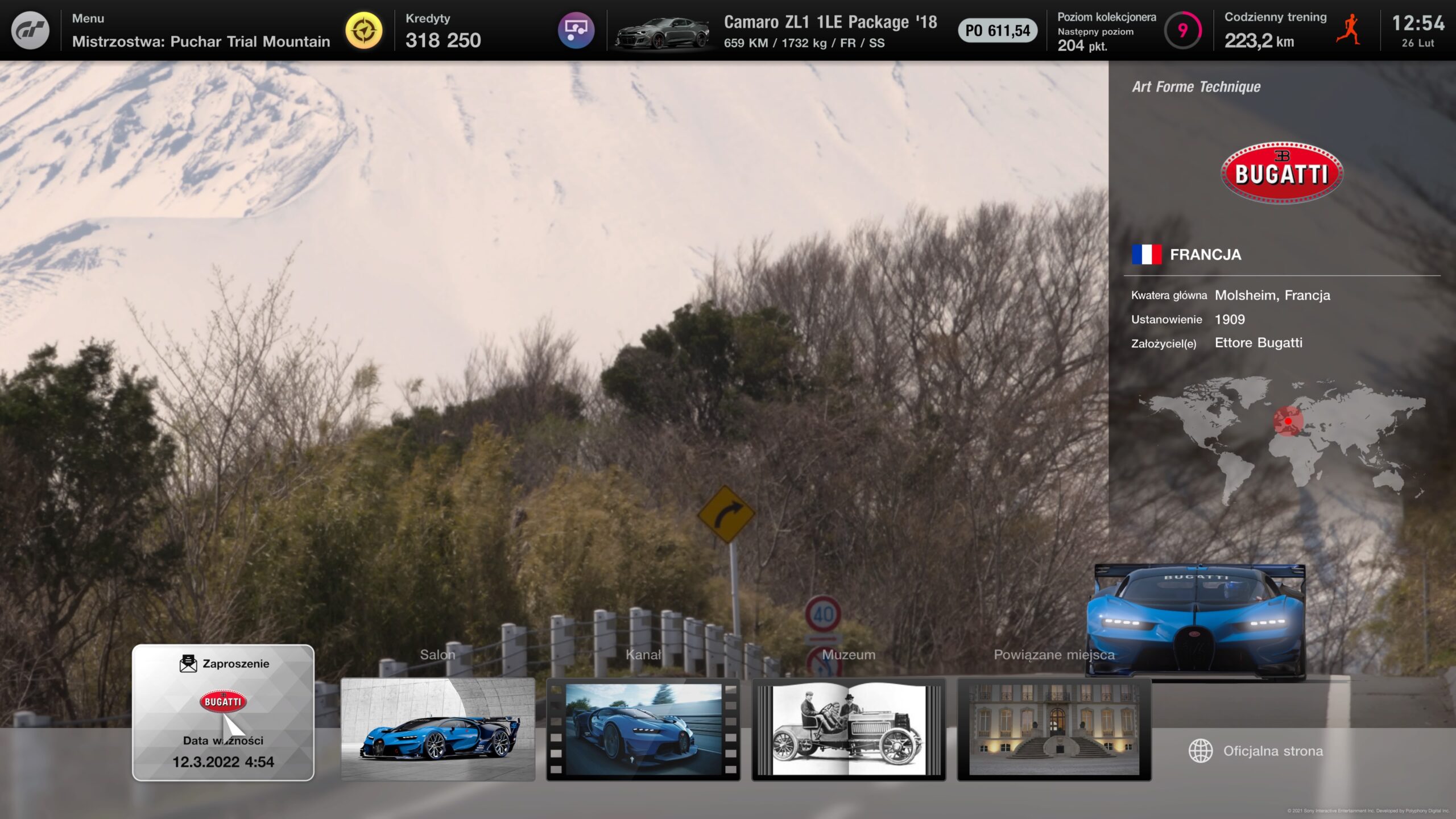1456x819 pixels.
Task: Open the Kanał video channel tile
Action: coord(643,729)
